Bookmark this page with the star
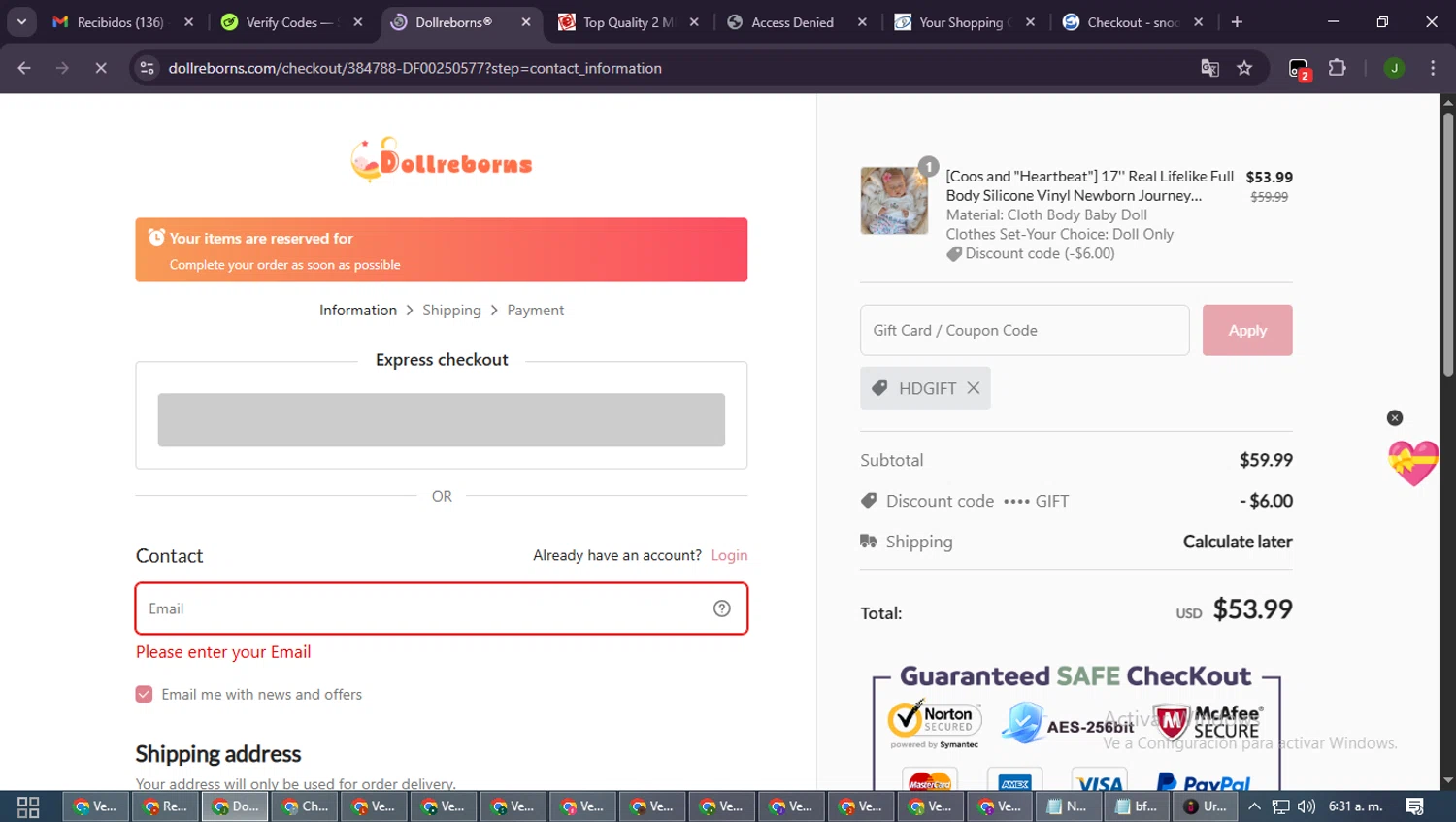 pyautogui.click(x=1244, y=68)
